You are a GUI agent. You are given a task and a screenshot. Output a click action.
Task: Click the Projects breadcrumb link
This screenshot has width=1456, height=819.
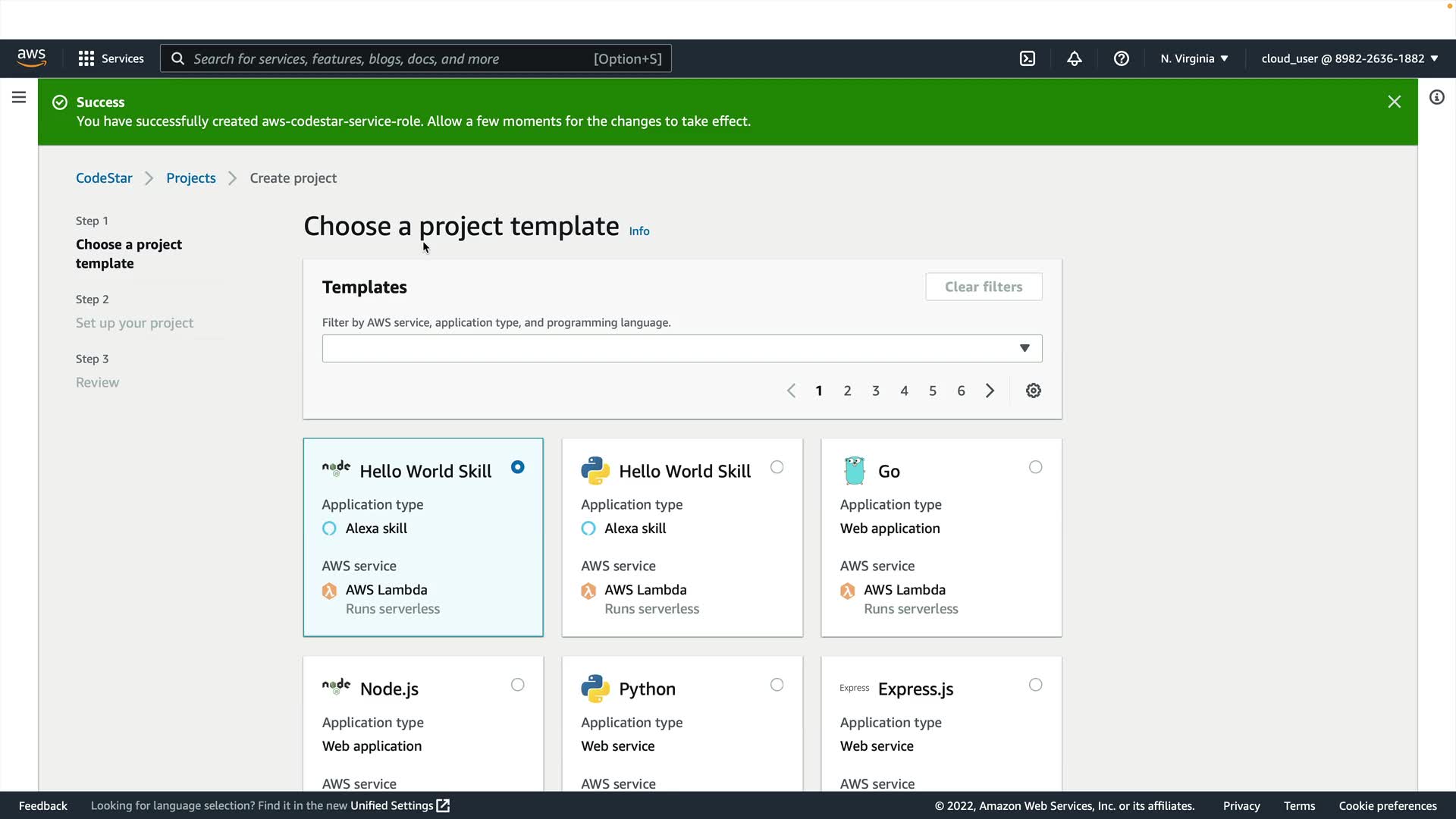(191, 178)
